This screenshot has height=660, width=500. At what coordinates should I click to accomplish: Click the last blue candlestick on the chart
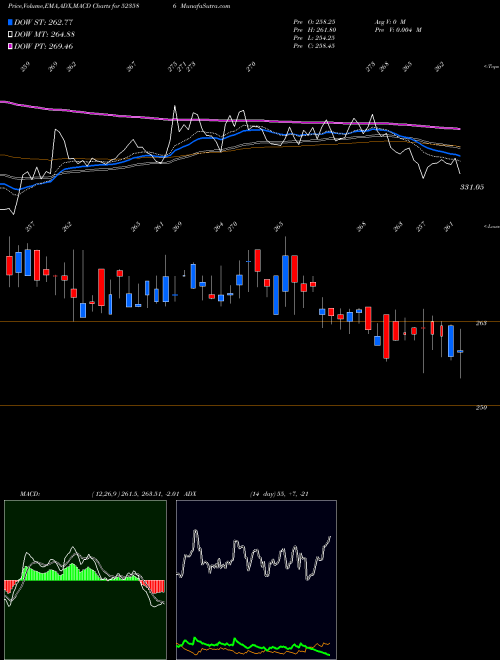click(x=460, y=351)
